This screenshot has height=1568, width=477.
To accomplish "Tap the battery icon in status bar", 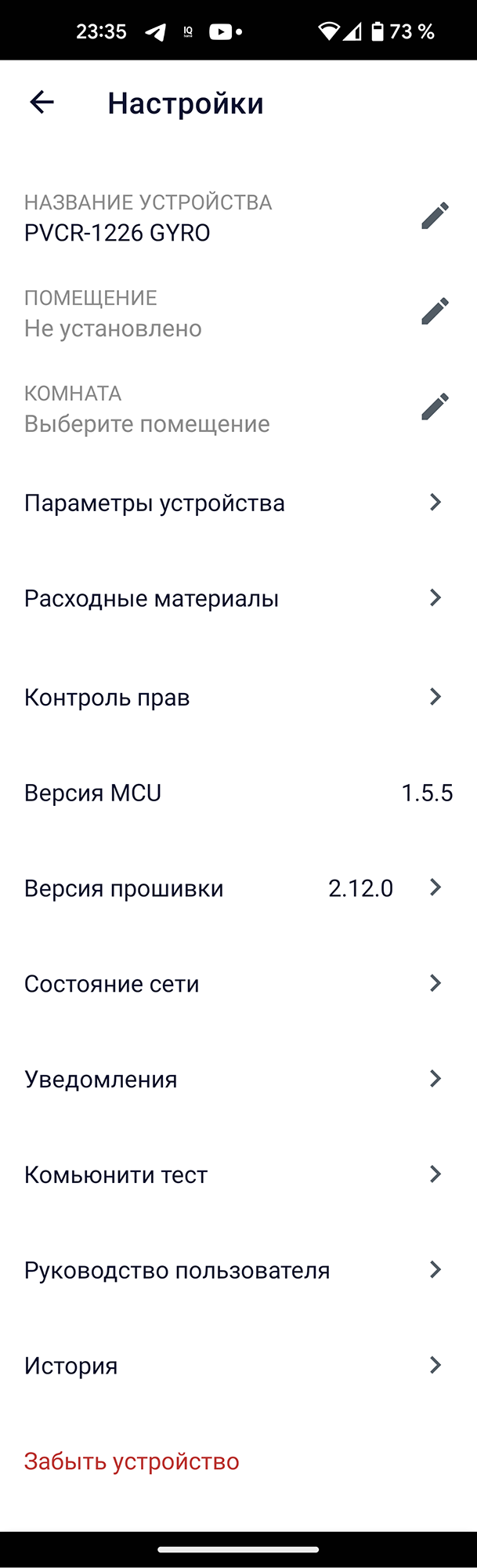I will click(x=378, y=32).
